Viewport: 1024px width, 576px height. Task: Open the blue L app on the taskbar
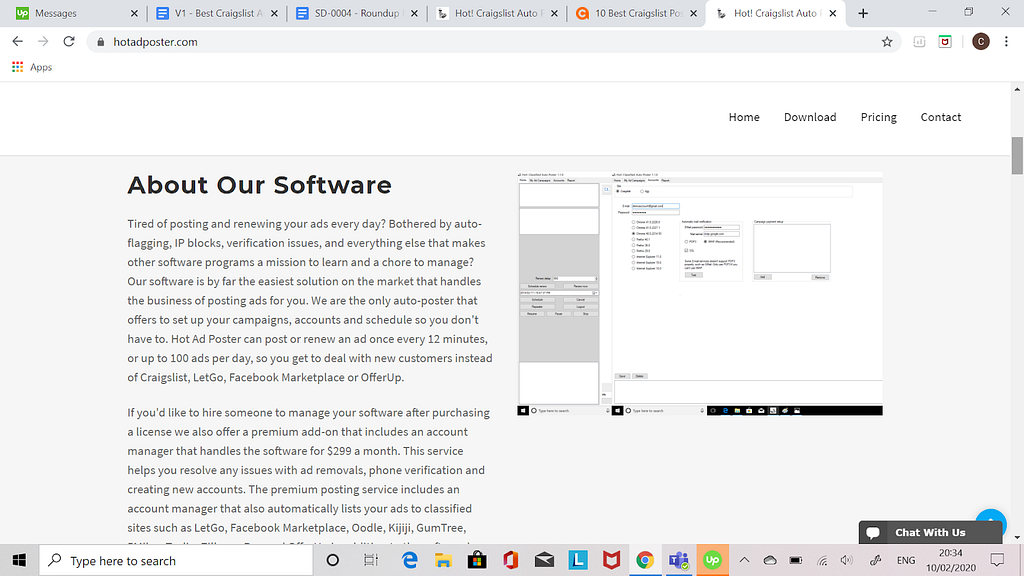[x=577, y=560]
